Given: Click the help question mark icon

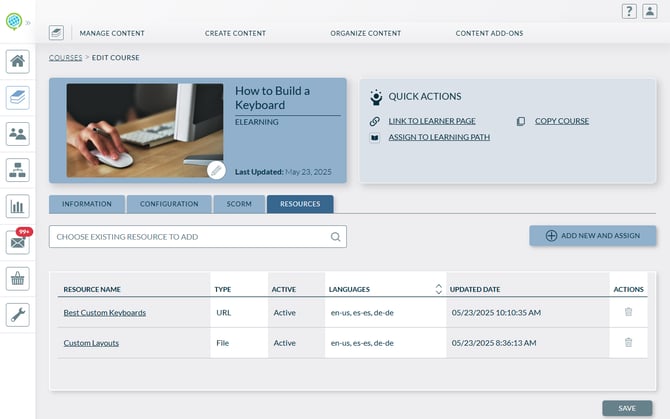Looking at the screenshot, I should tap(629, 11).
